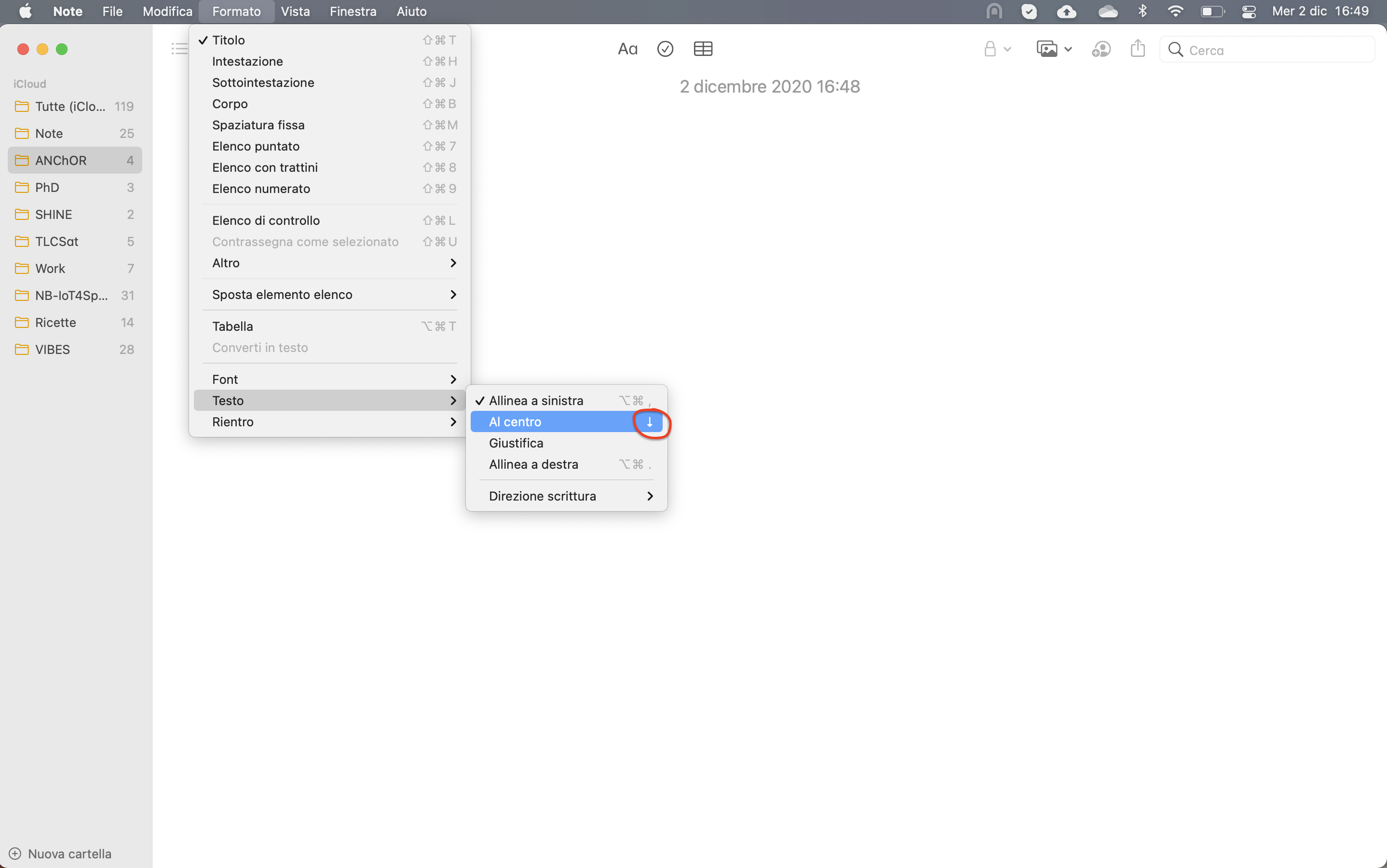Choose Al centro alignment
Screen dimensions: 1387x868
click(515, 422)
